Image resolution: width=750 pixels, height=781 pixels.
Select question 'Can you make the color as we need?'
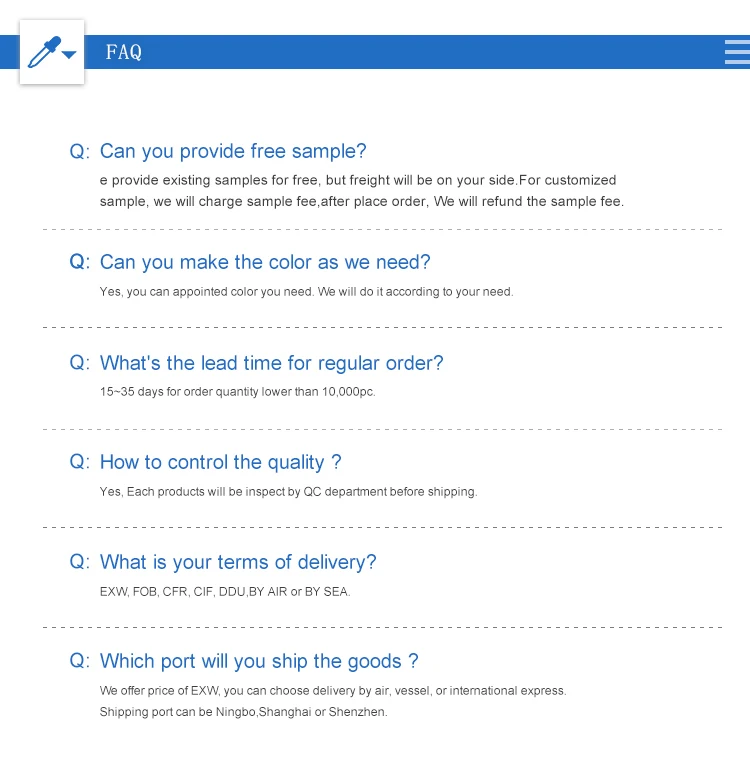click(x=265, y=262)
